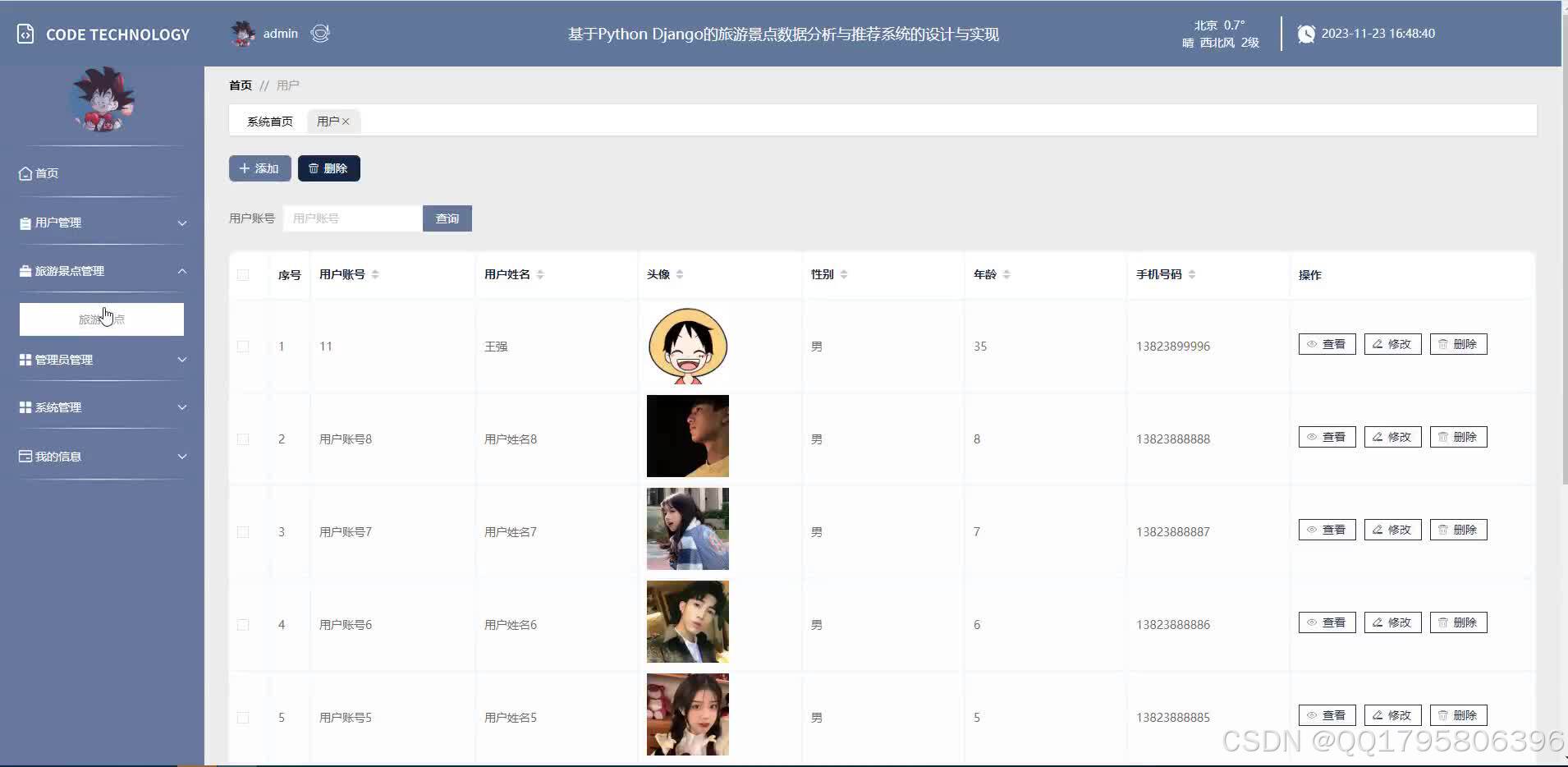Sort by 手机号码 column arrows
The width and height of the screenshot is (1568, 767).
tap(1192, 274)
